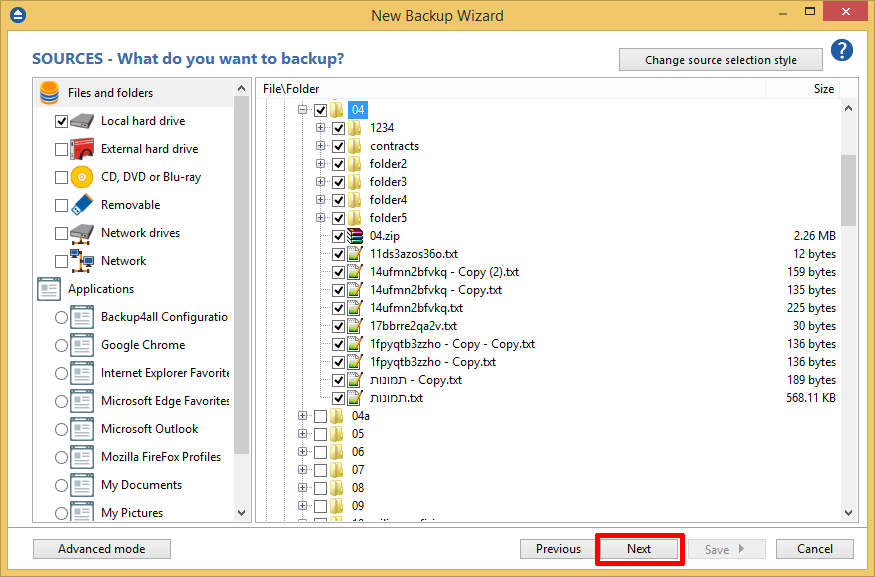This screenshot has width=875, height=577.
Task: Click the CD, DVD or Blu-ray disc icon
Action: tap(82, 177)
